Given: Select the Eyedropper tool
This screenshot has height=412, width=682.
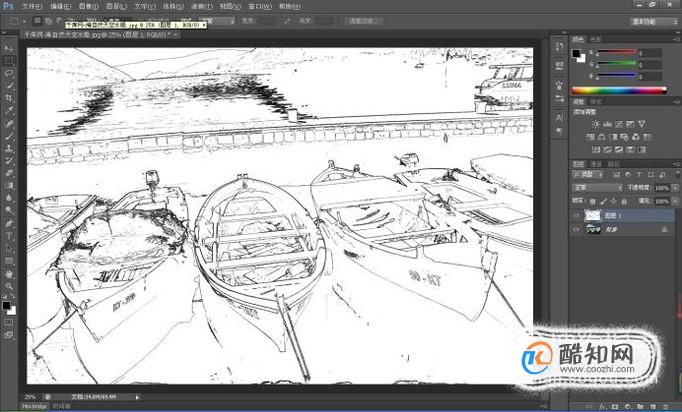Looking at the screenshot, I should tap(9, 111).
